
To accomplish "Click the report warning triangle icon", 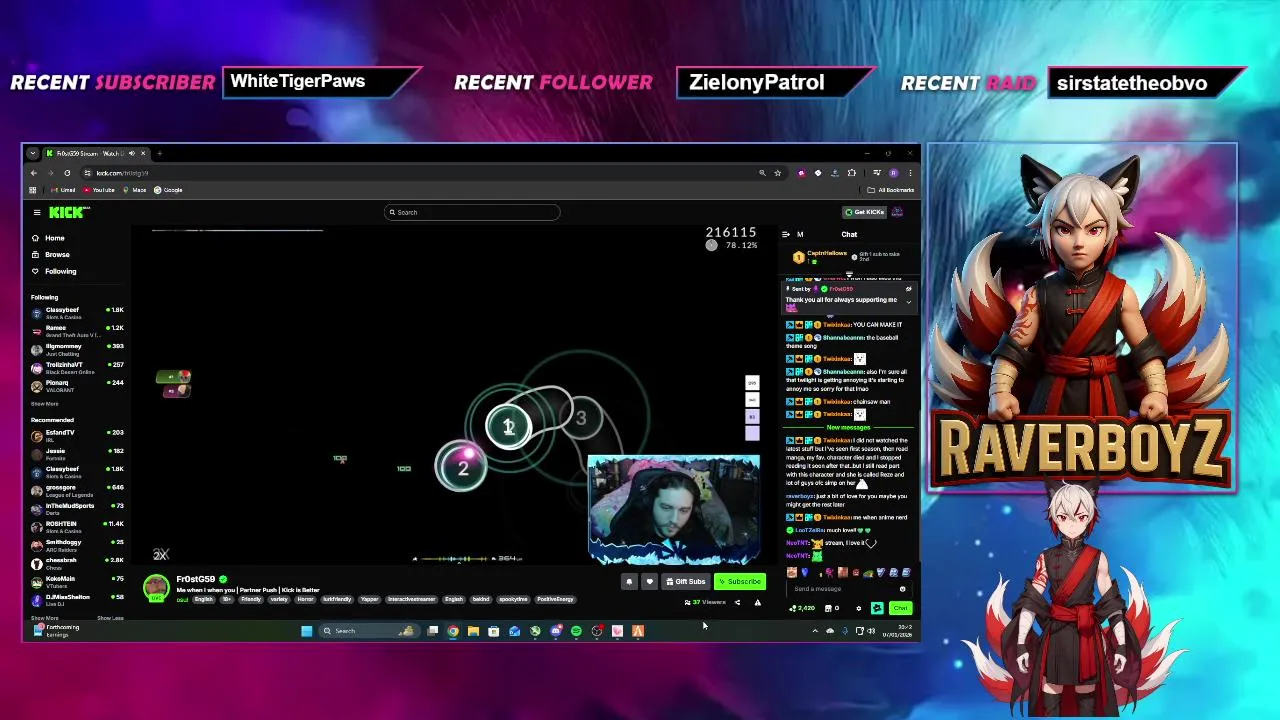I will click(757, 602).
